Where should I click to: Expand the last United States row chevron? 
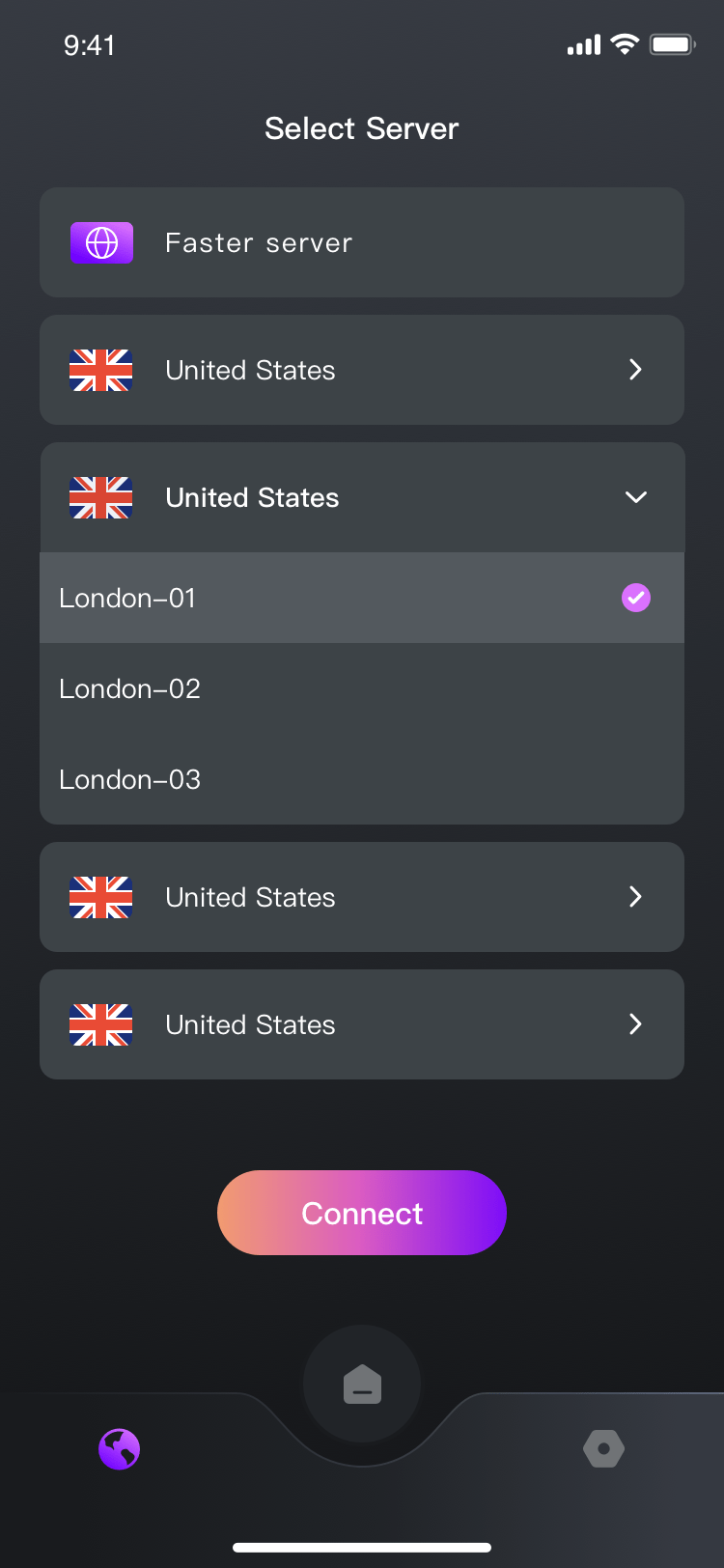click(635, 1024)
